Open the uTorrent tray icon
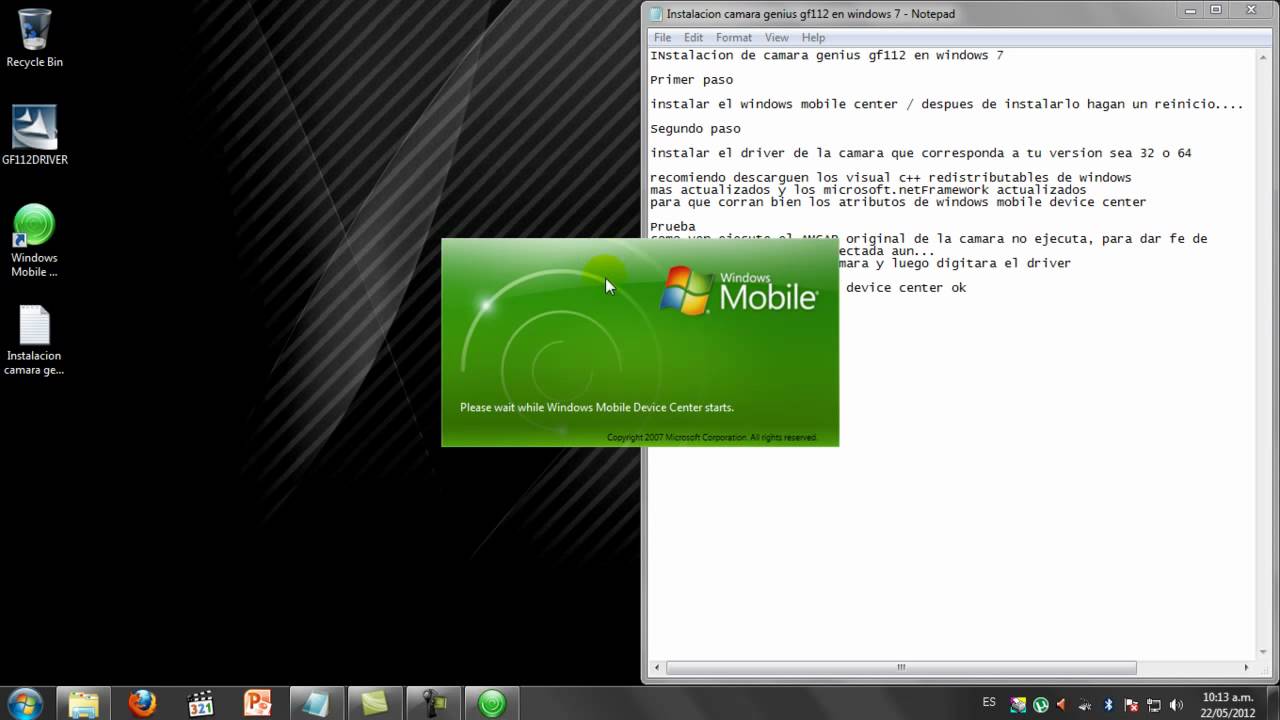This screenshot has width=1280, height=720. click(x=1041, y=705)
